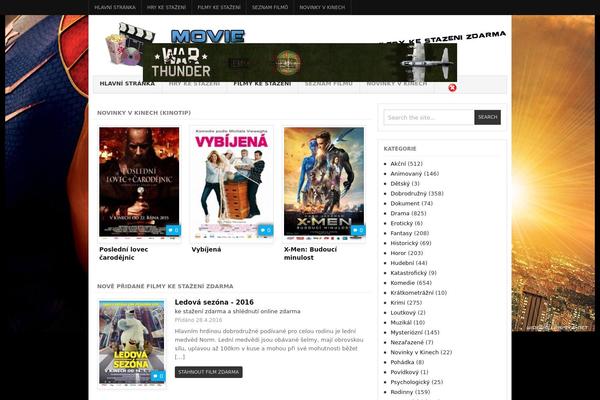
Task: Open the Vybíjená title link
Action: click(x=206, y=250)
